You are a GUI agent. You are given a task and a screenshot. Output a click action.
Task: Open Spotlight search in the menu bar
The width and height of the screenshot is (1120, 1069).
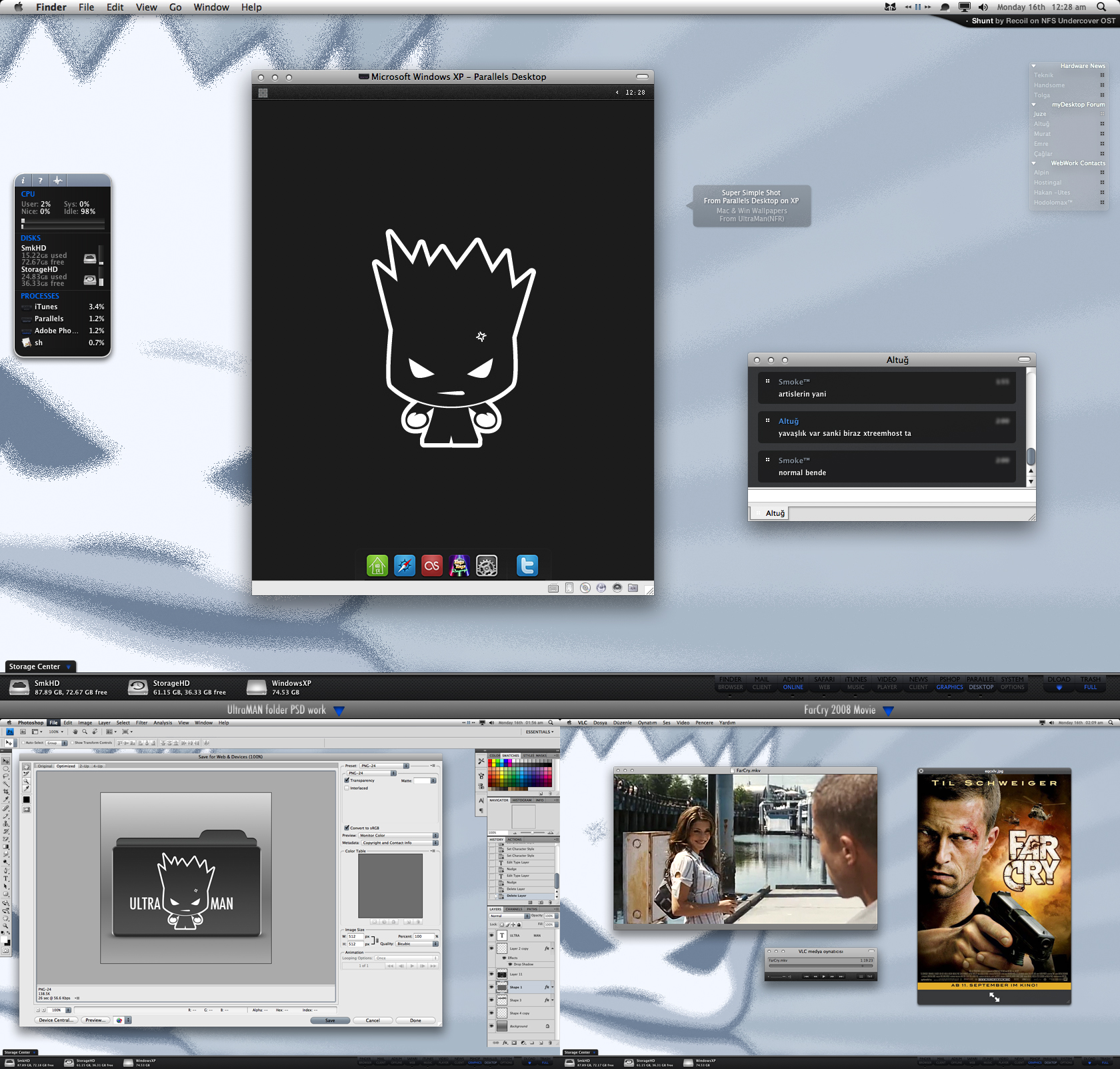[x=1101, y=7]
